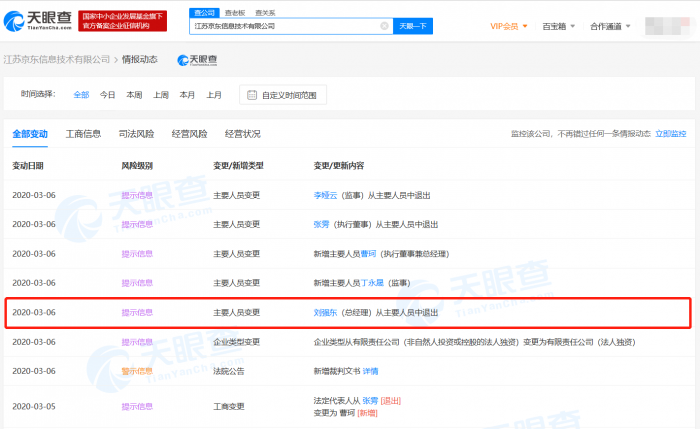Viewport: 700px width, 429px height.
Task: Open the 刘强东 person link
Action: [326, 312]
